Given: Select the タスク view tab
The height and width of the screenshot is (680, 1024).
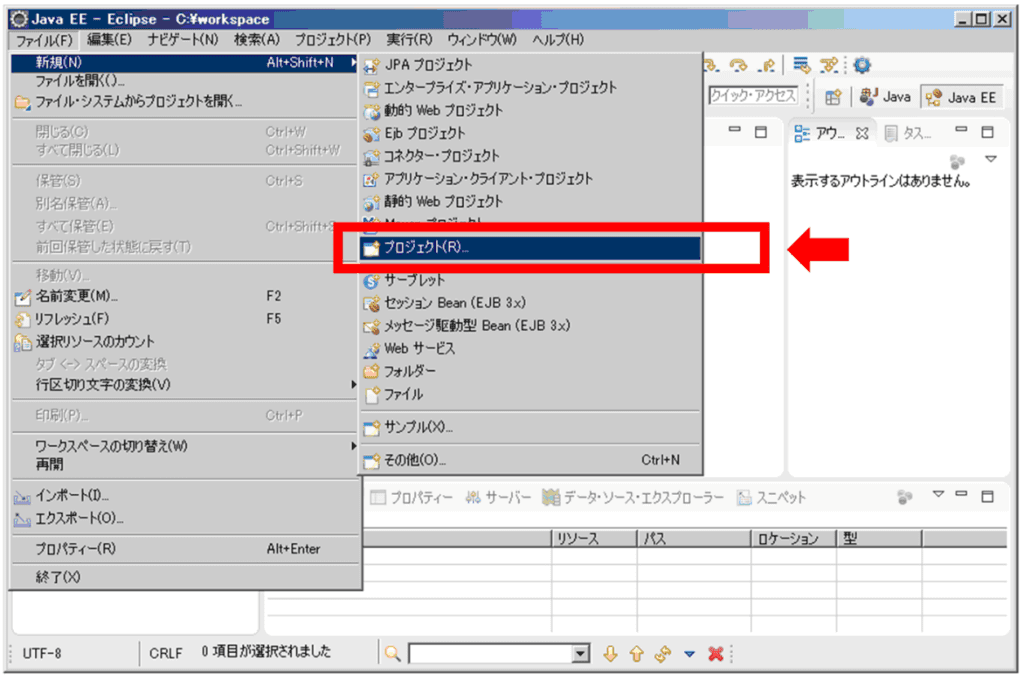Looking at the screenshot, I should tap(908, 134).
